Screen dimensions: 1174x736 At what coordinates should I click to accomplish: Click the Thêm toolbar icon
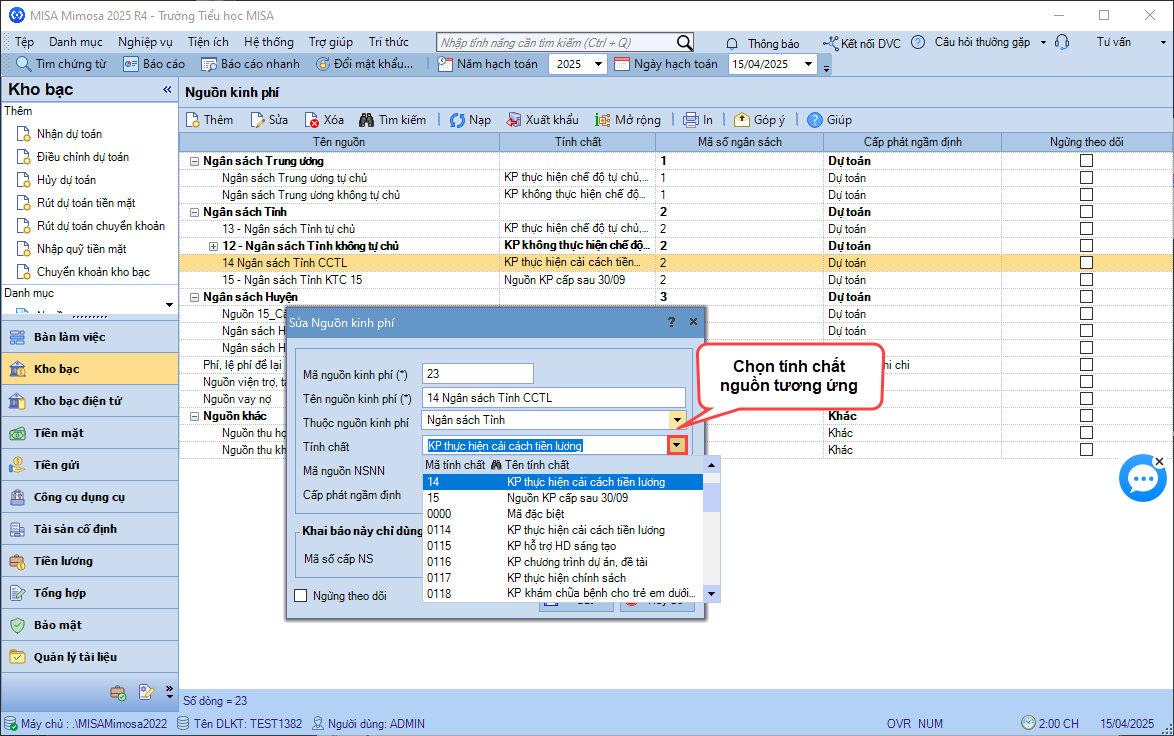192,120
